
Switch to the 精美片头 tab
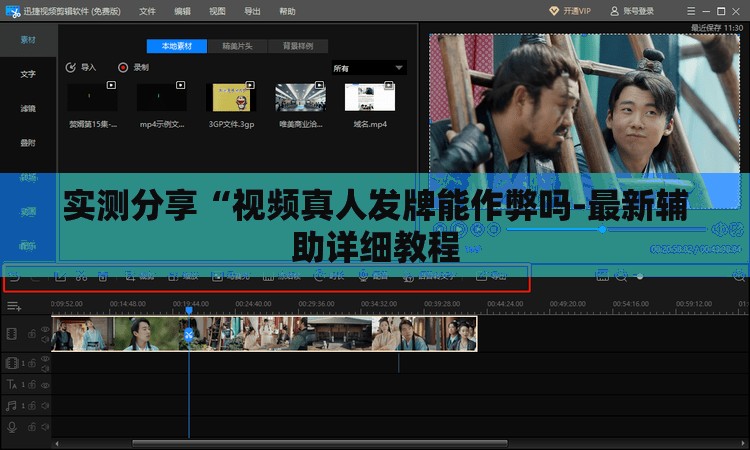(x=237, y=46)
